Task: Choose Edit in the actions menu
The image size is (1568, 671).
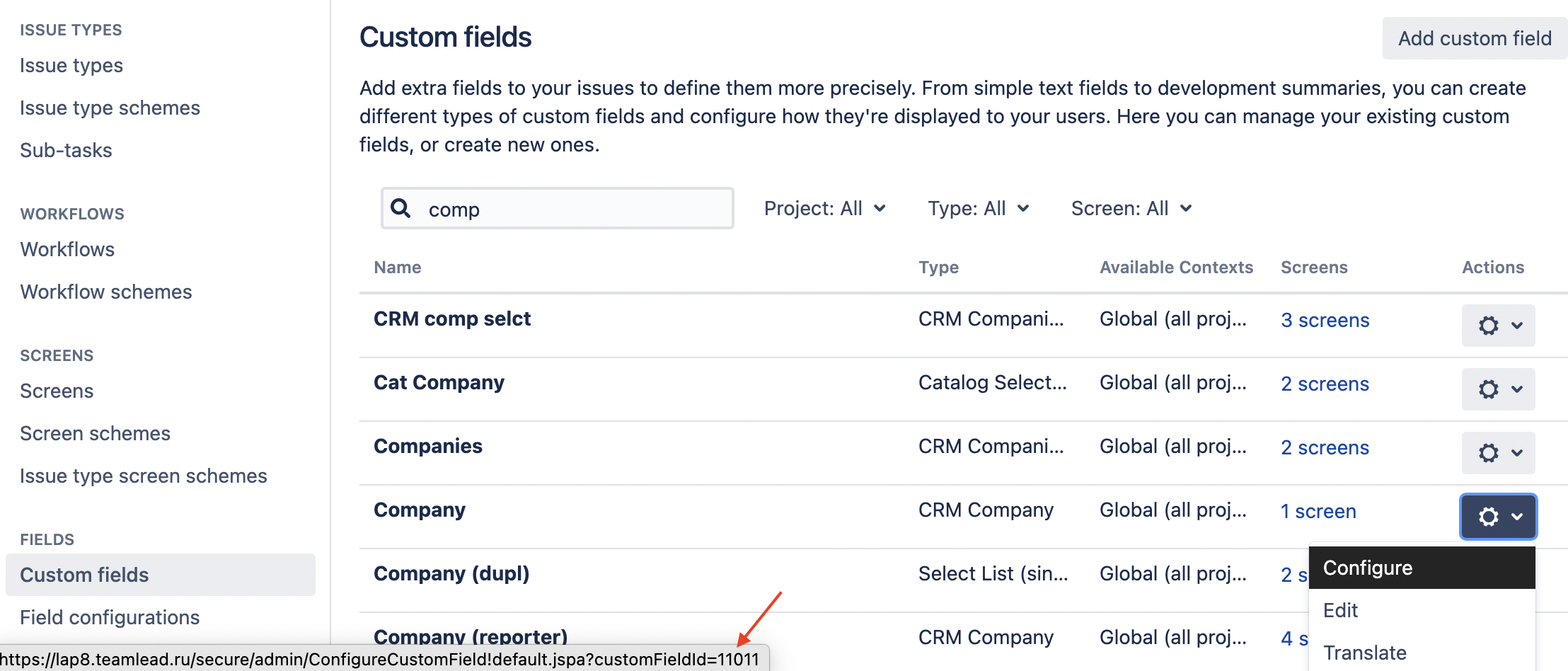Action: (1340, 610)
